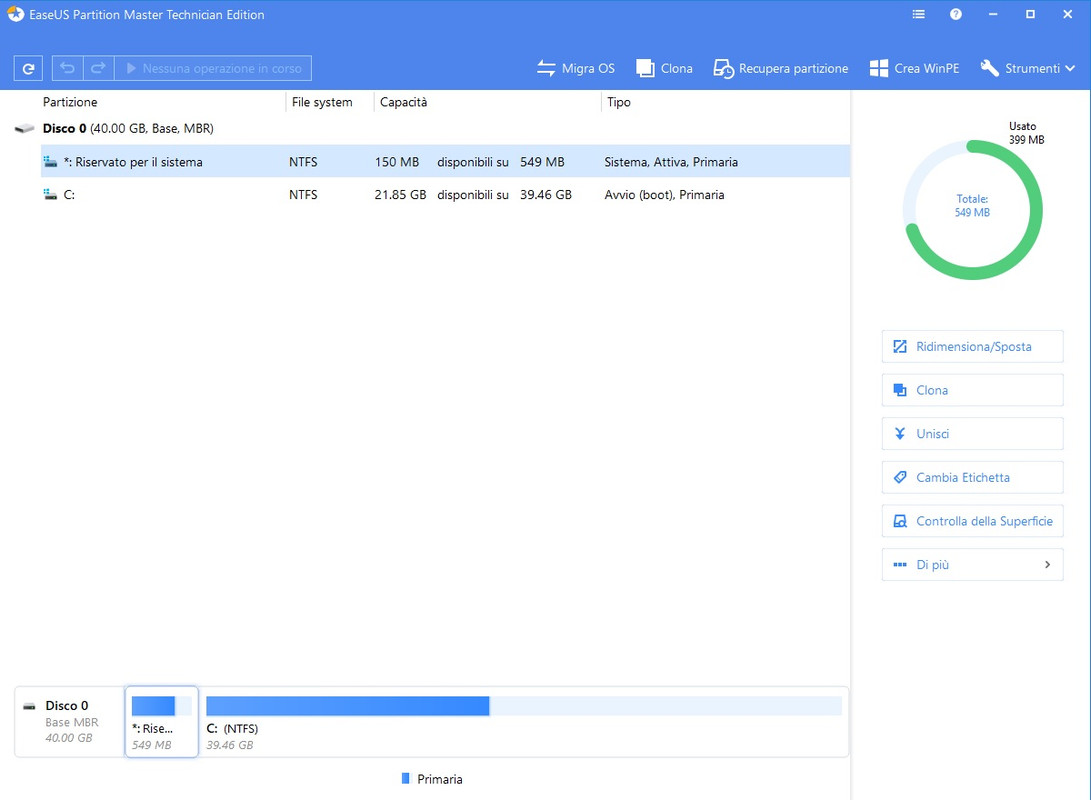This screenshot has height=800, width=1091.
Task: Click the Primaria legend color swatch
Action: tap(406, 779)
